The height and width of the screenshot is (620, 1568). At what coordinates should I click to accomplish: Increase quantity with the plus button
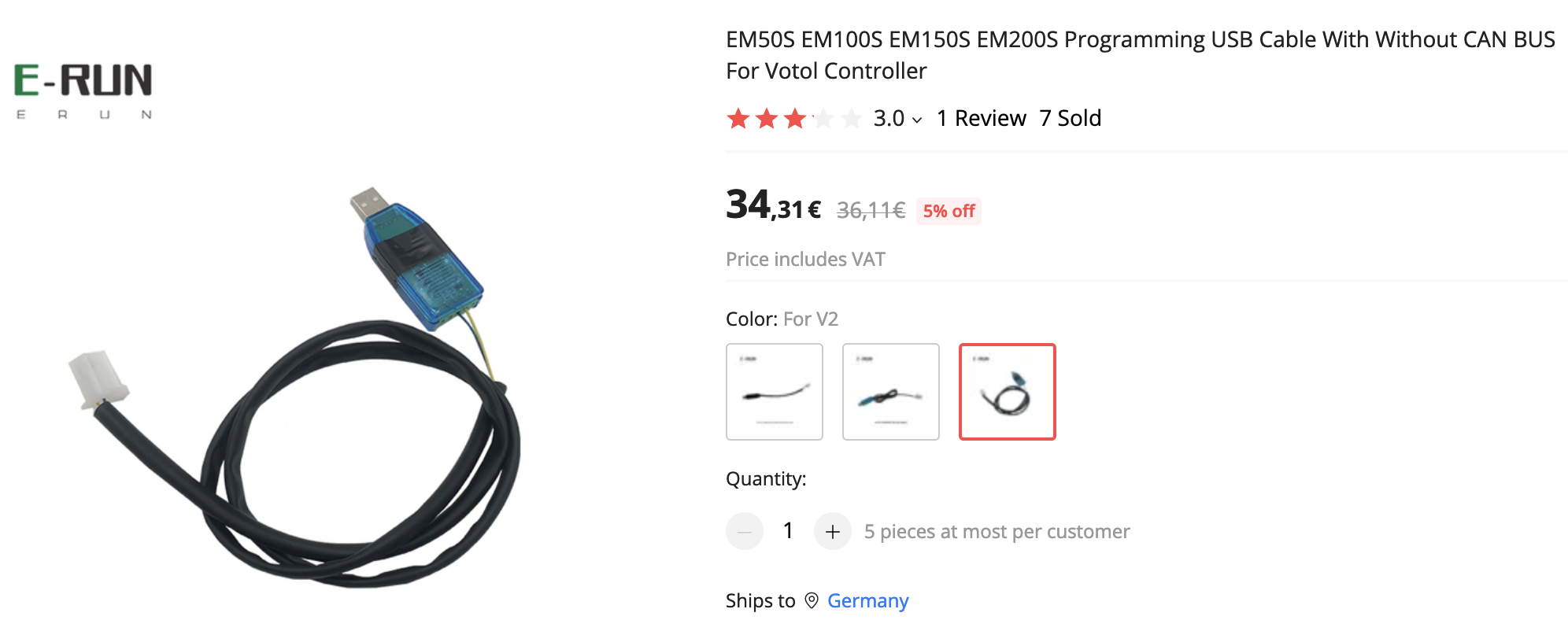(x=832, y=532)
